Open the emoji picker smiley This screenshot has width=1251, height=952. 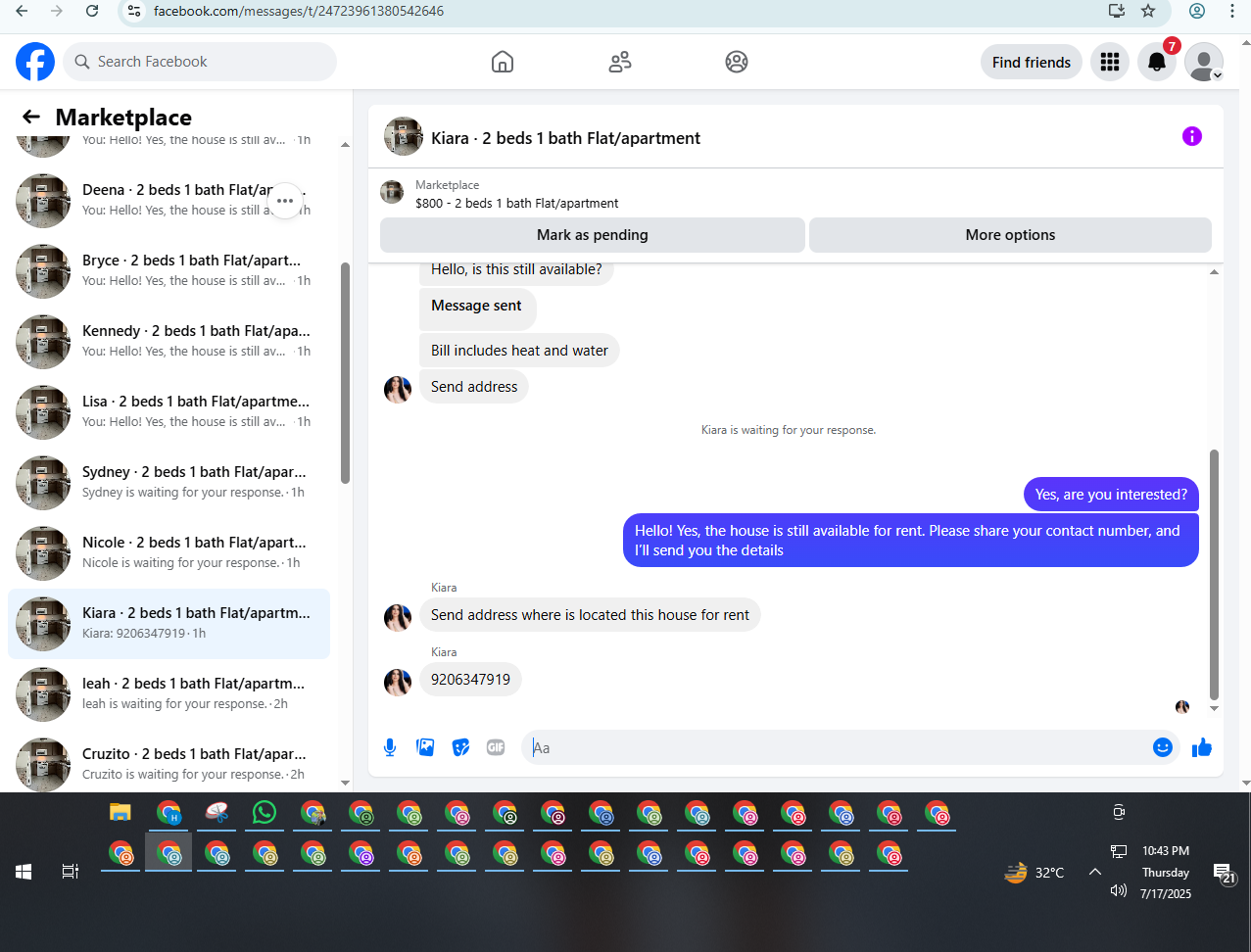click(1163, 747)
